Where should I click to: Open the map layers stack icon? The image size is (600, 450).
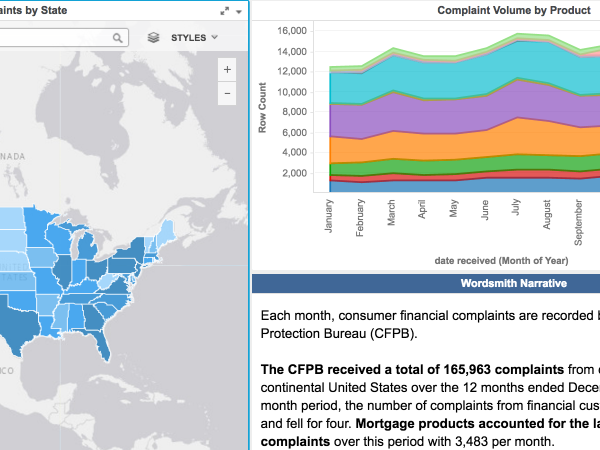coord(153,38)
